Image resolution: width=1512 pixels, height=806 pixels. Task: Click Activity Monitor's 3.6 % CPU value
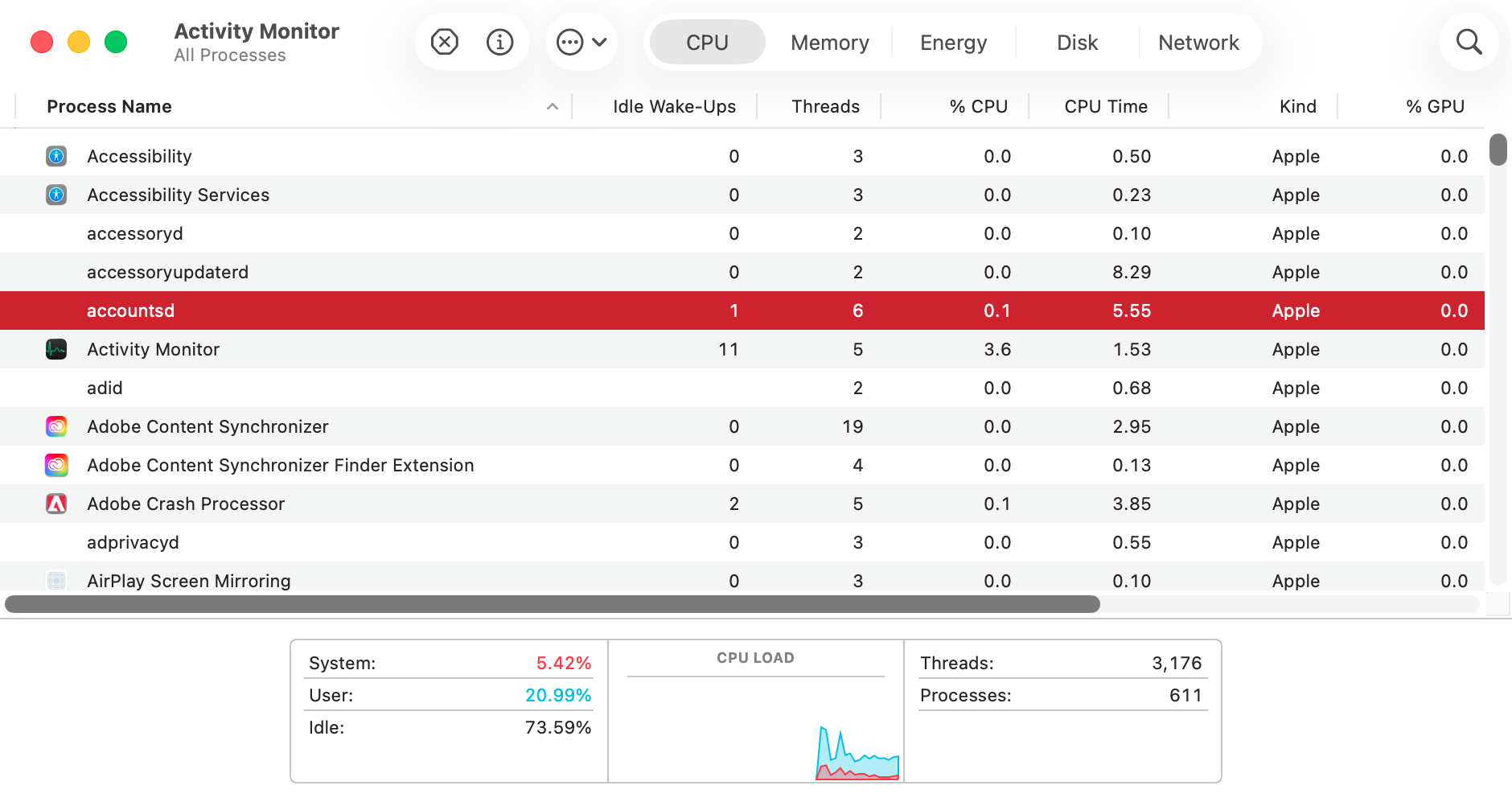click(997, 349)
